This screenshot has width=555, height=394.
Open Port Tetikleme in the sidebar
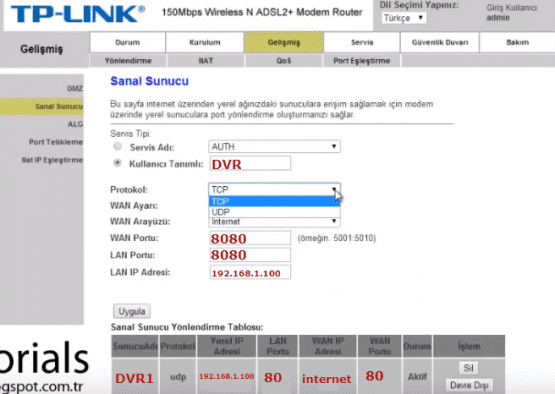click(56, 142)
